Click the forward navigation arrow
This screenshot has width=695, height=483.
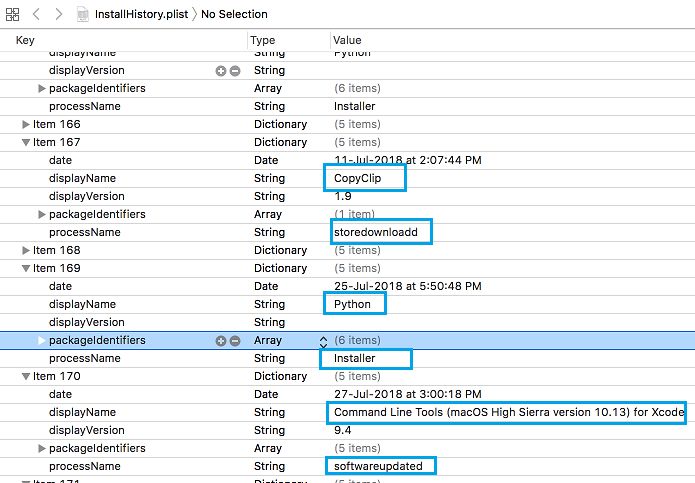pyautogui.click(x=59, y=14)
